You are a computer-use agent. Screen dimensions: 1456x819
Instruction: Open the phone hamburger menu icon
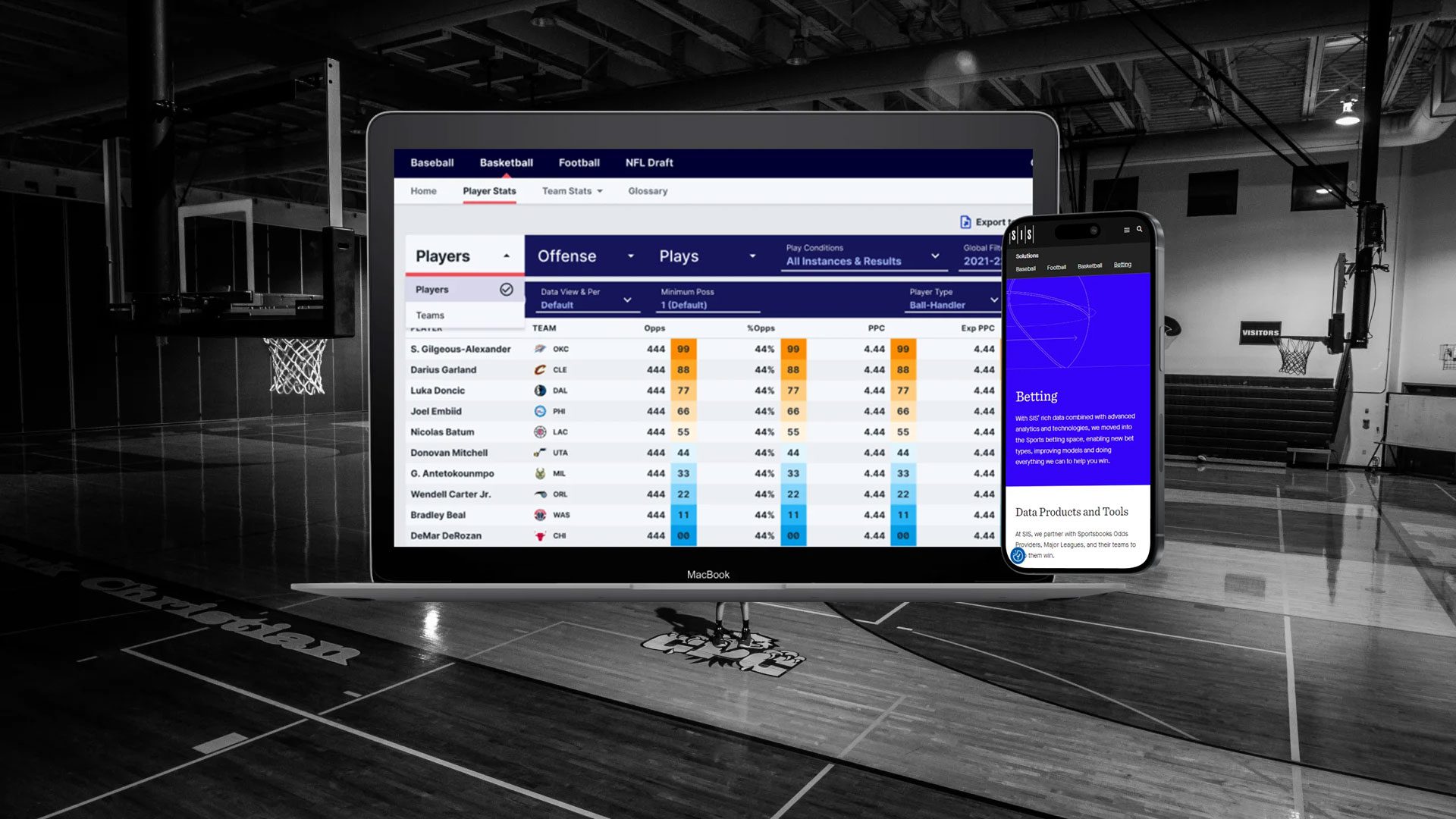tap(1126, 230)
